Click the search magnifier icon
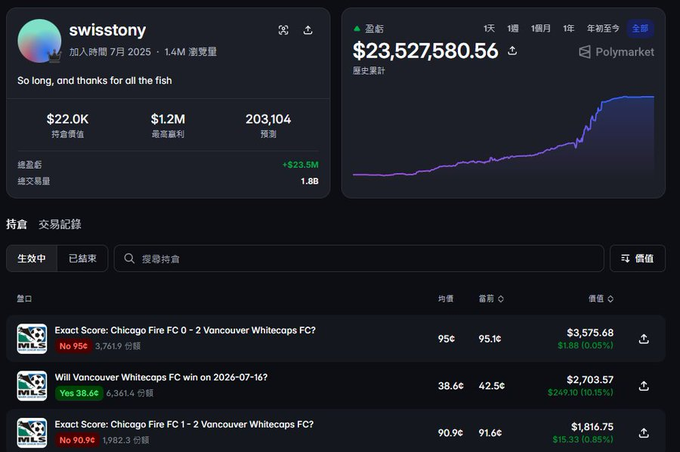The image size is (680, 452). pyautogui.click(x=129, y=259)
